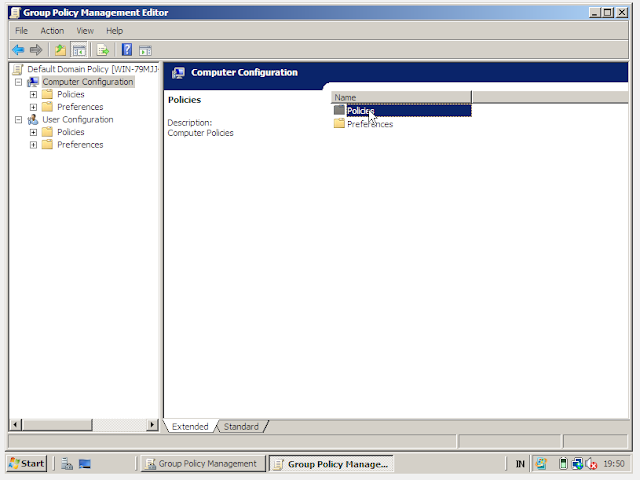Image resolution: width=640 pixels, height=480 pixels.
Task: Select User Configuration in the tree
Action: pyautogui.click(x=78, y=120)
